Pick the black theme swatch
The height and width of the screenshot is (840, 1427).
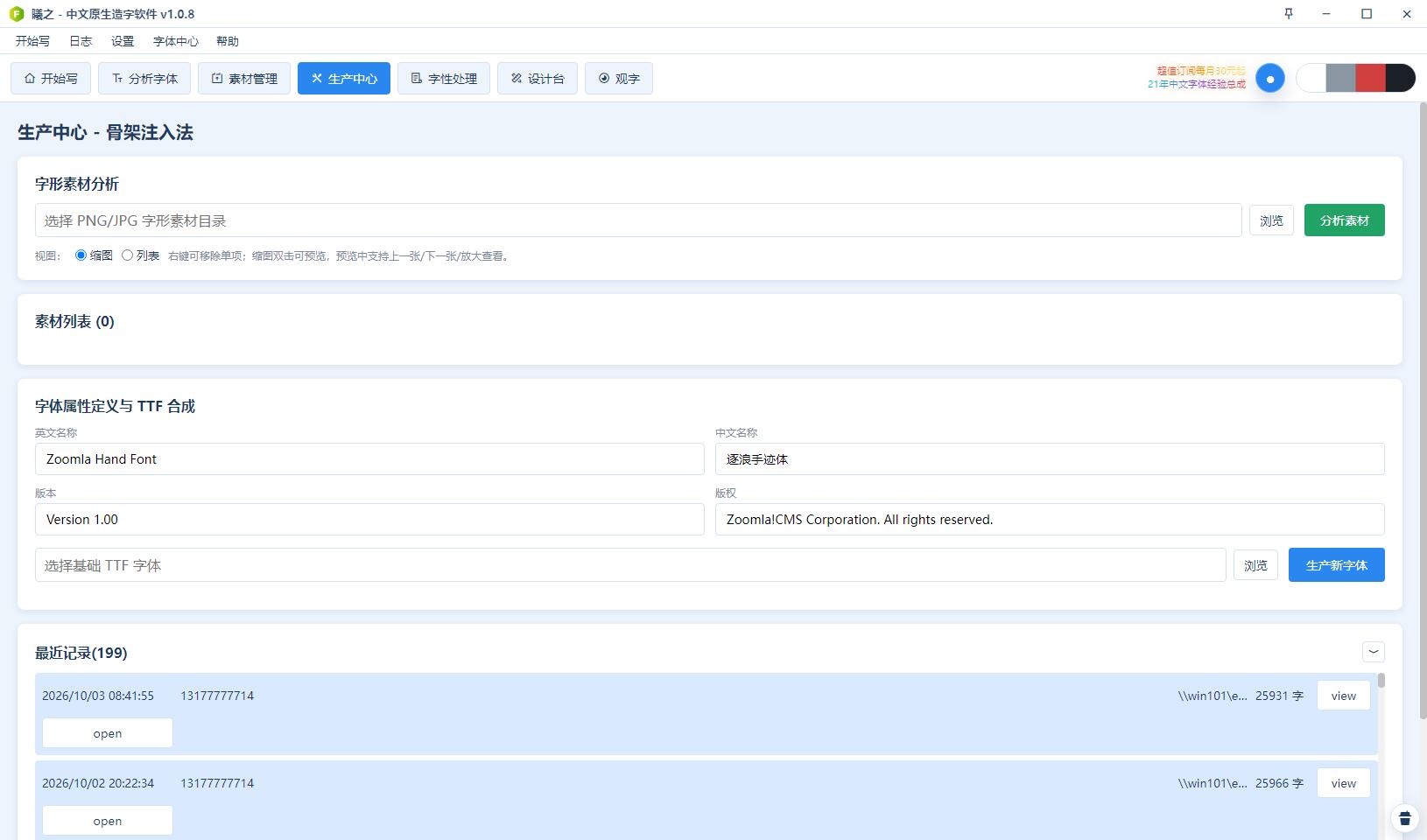(x=1401, y=79)
